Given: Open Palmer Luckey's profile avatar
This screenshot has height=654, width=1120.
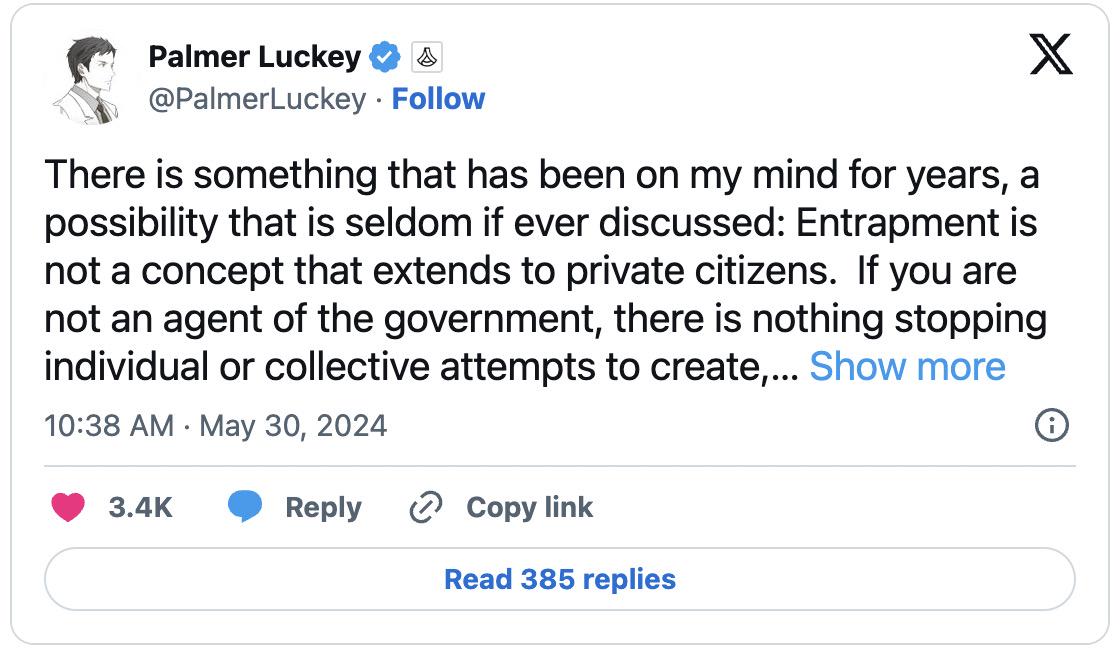Looking at the screenshot, I should pos(87,79).
